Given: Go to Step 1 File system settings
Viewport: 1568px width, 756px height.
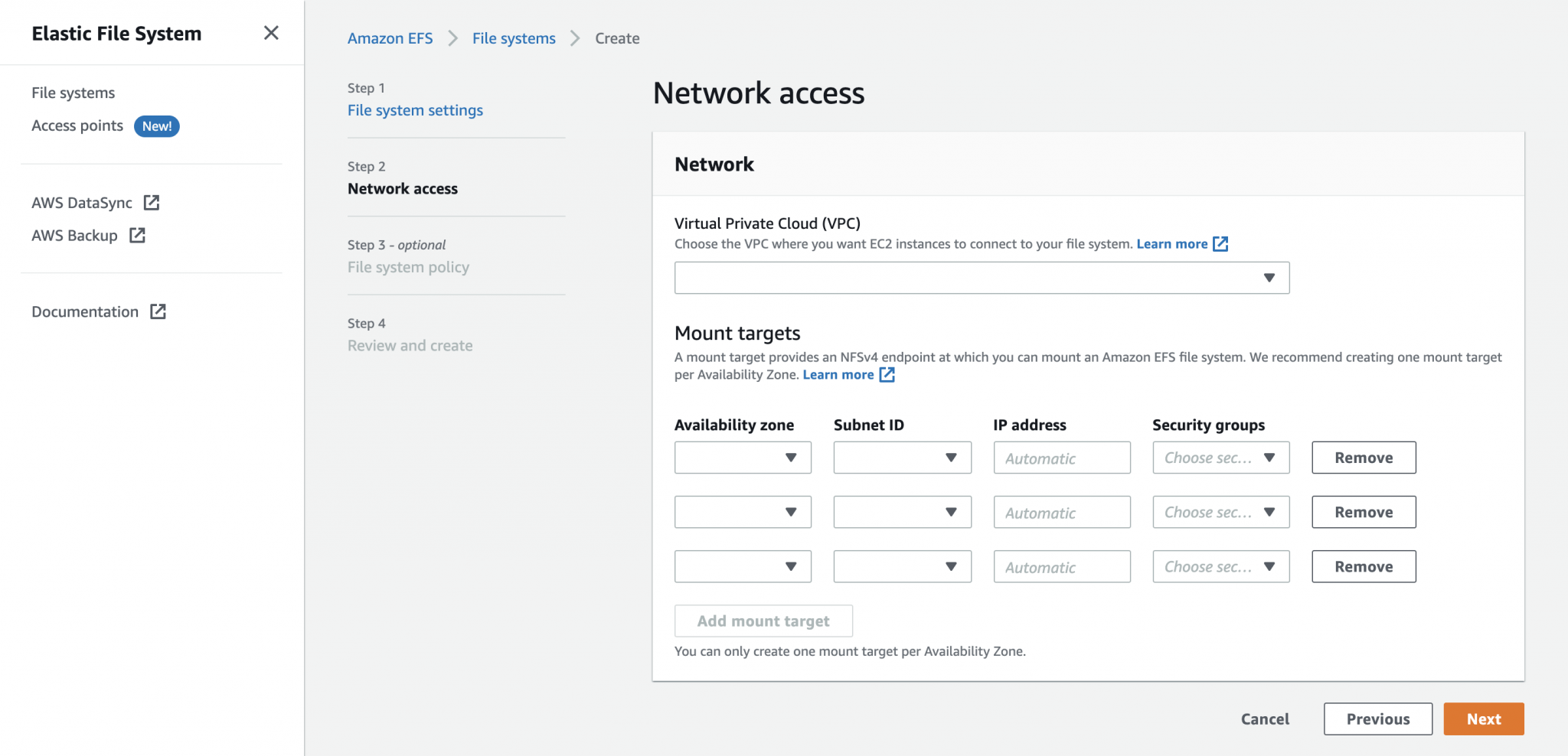Looking at the screenshot, I should click(x=415, y=110).
